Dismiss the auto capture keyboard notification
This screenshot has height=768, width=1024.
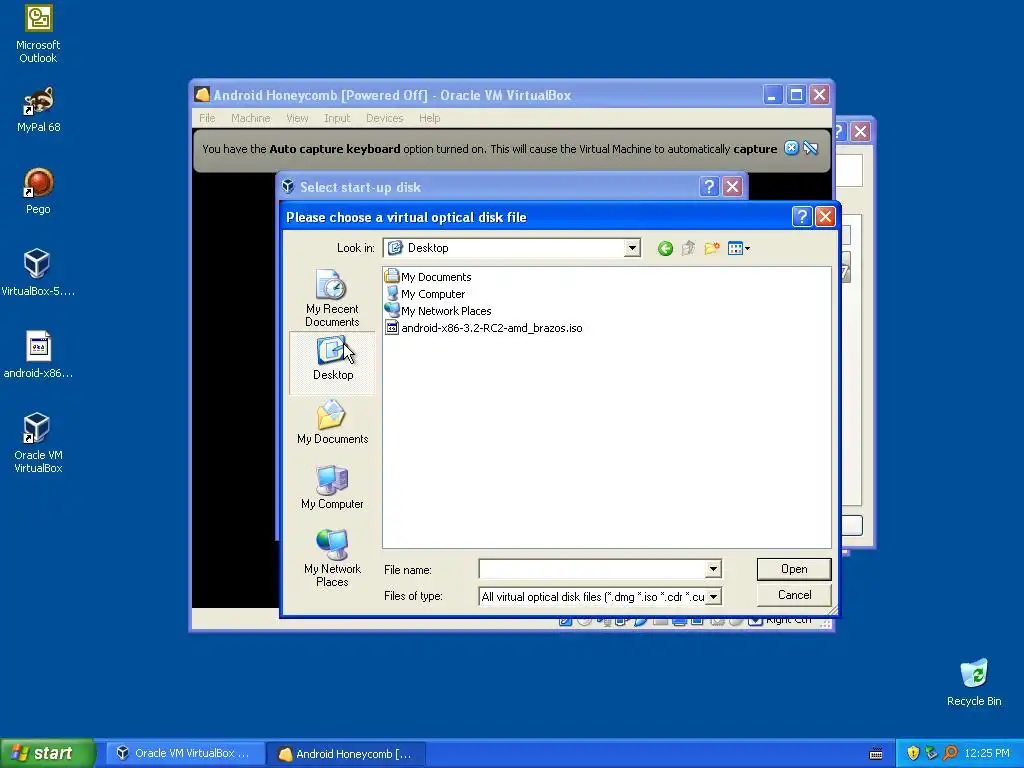791,148
